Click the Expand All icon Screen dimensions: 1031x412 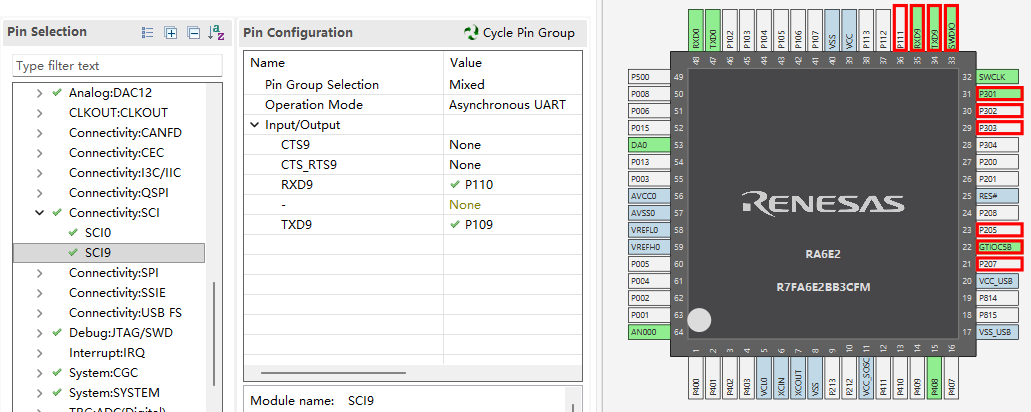[x=171, y=33]
